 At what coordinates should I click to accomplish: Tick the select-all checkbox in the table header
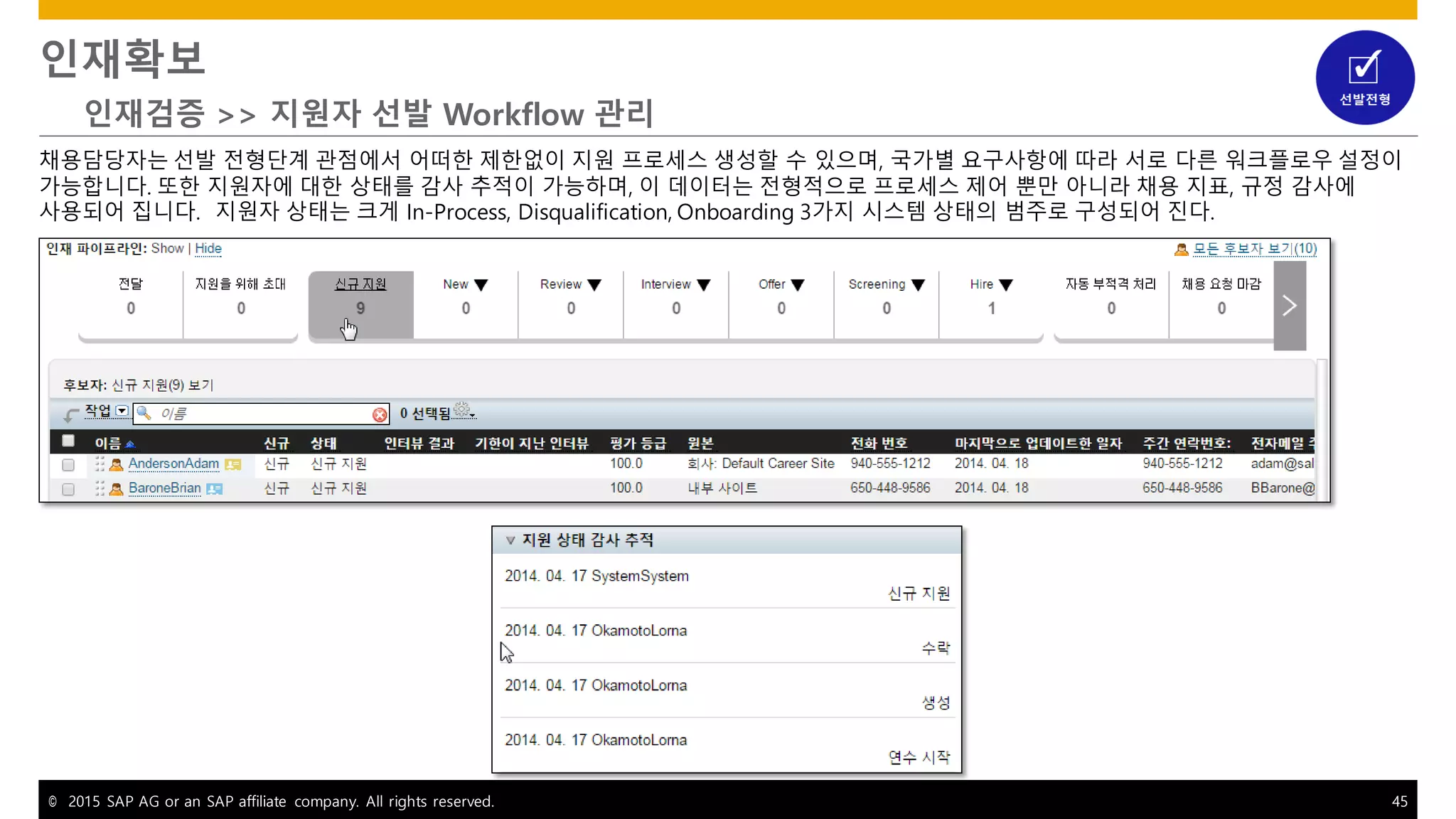coord(68,441)
